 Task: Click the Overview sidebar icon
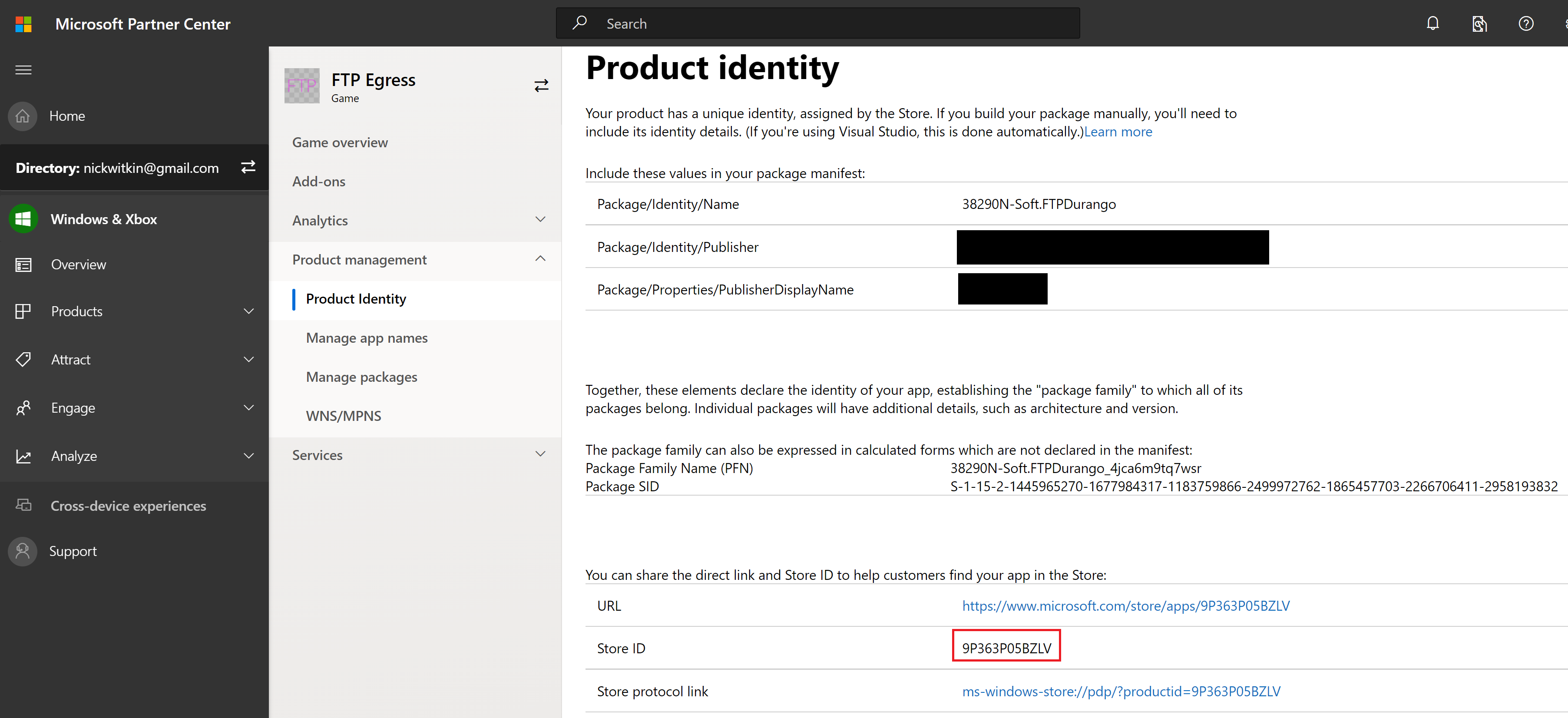[x=23, y=265]
